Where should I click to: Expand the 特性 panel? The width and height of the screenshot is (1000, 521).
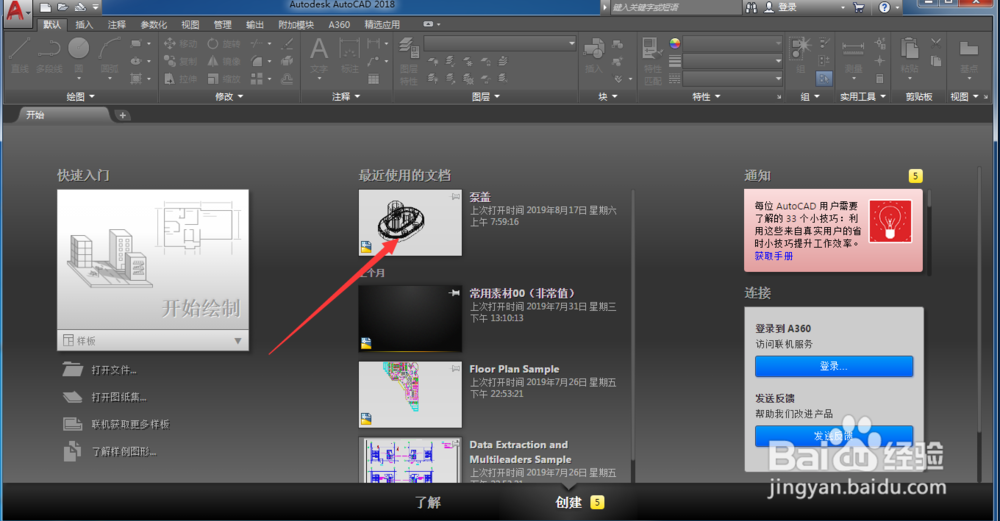point(707,96)
